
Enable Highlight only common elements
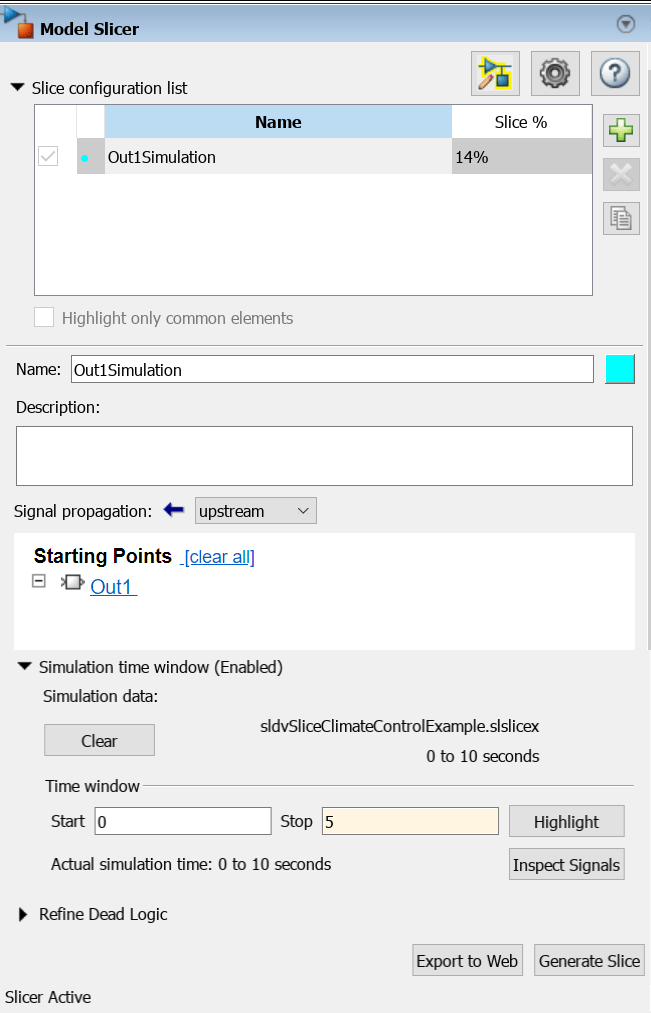pyautogui.click(x=44, y=318)
